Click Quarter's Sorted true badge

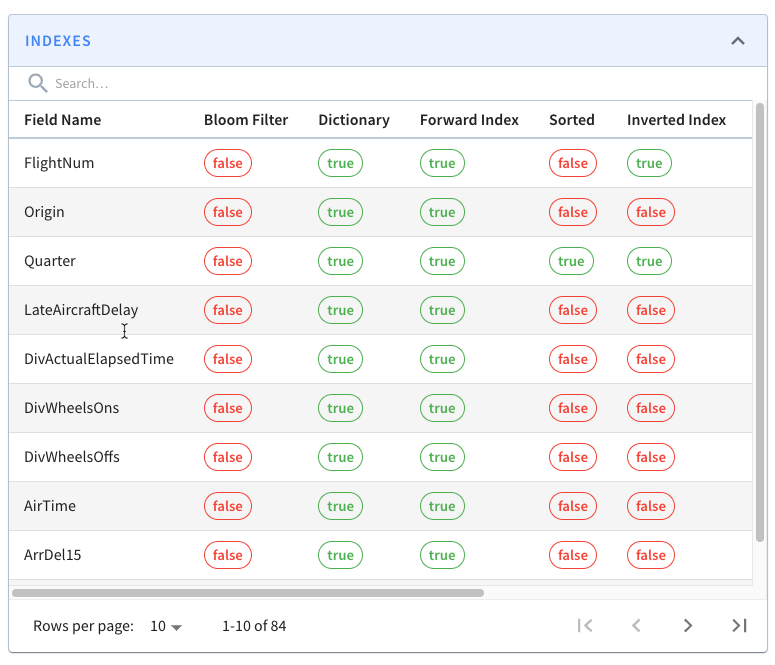[571, 261]
